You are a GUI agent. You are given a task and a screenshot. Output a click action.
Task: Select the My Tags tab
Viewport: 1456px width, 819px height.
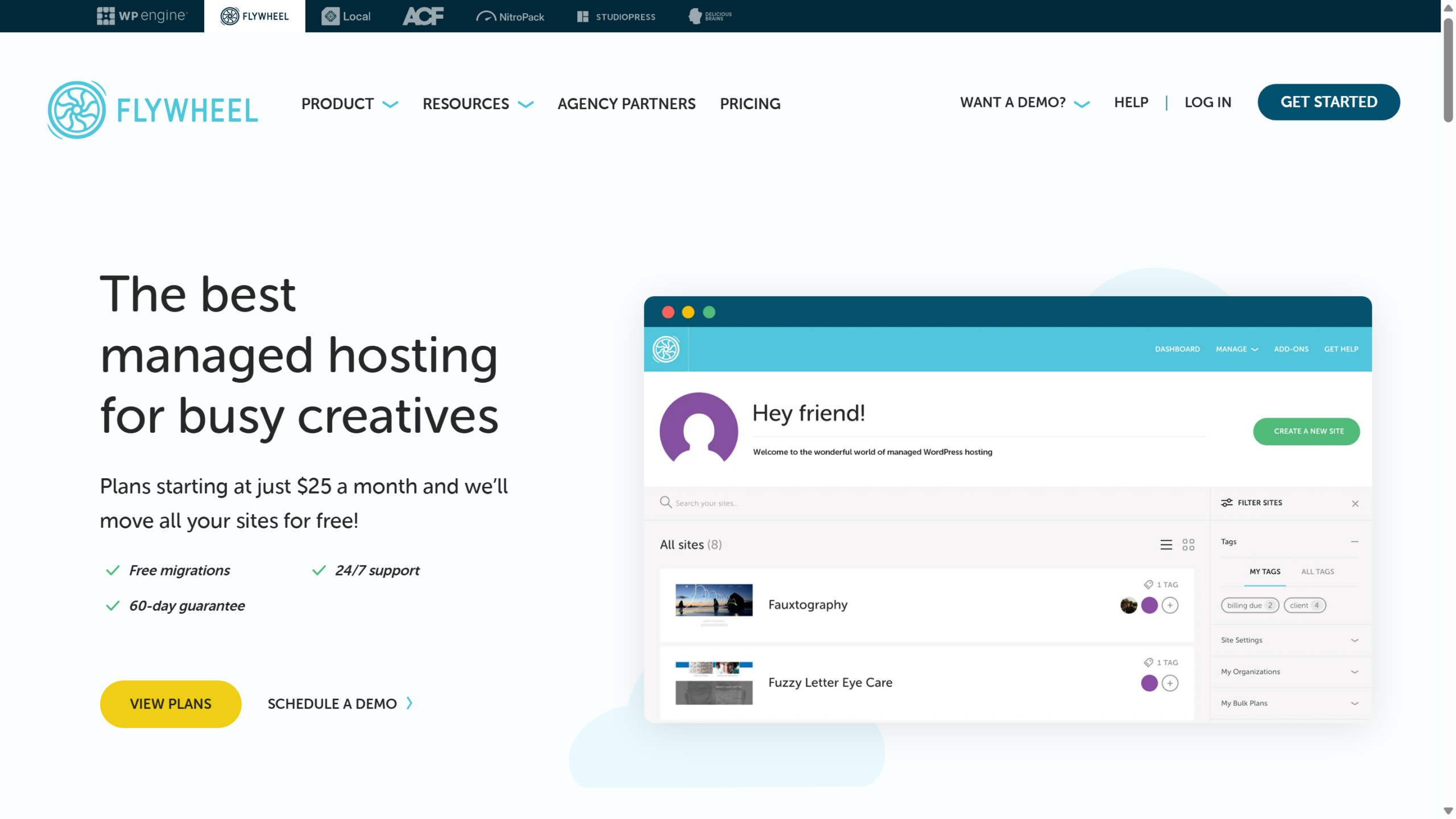point(1265,572)
